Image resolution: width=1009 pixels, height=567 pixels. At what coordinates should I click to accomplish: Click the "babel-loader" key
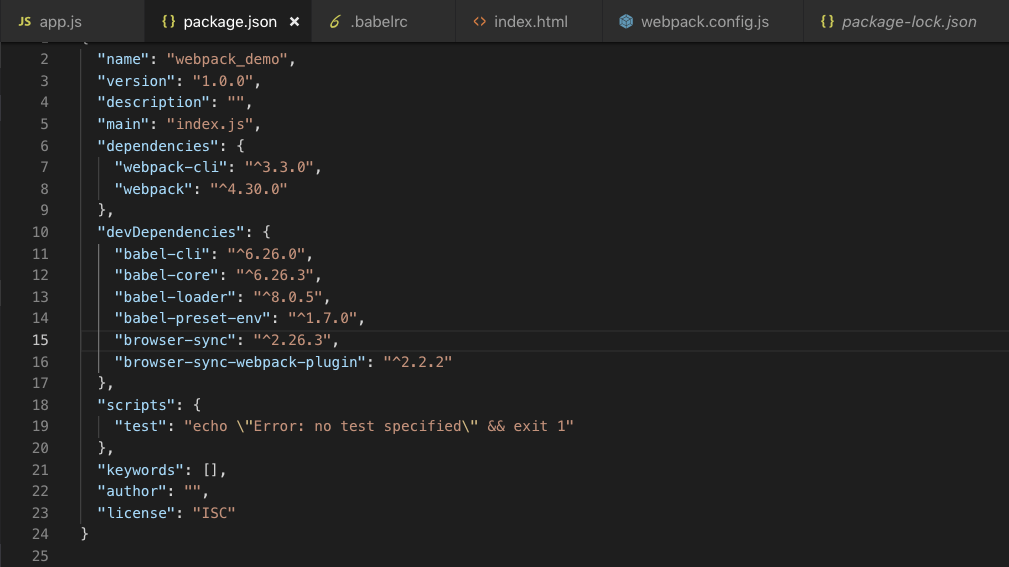175,297
